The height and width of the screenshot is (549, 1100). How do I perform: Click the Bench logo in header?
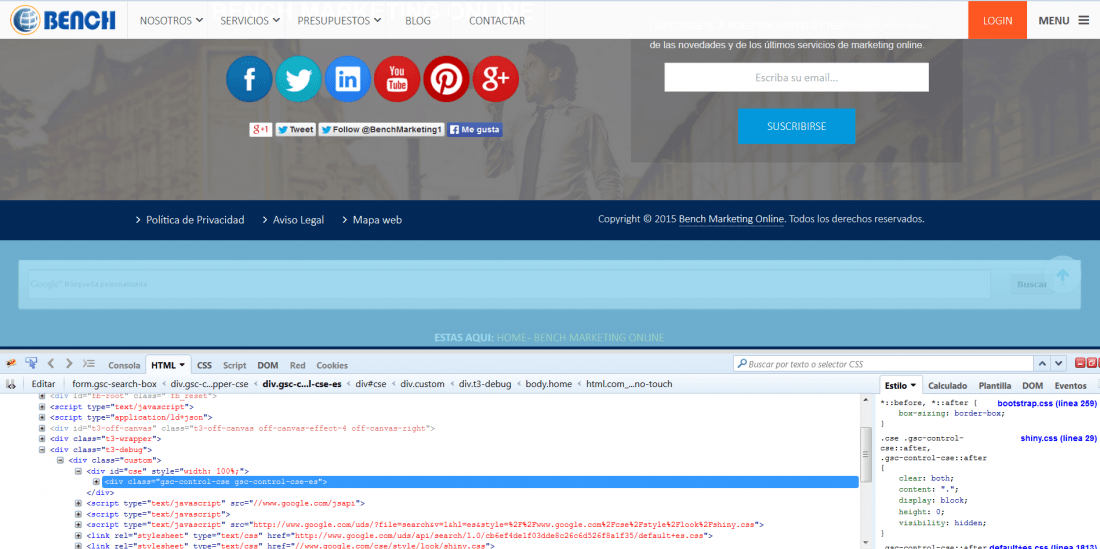coord(63,20)
